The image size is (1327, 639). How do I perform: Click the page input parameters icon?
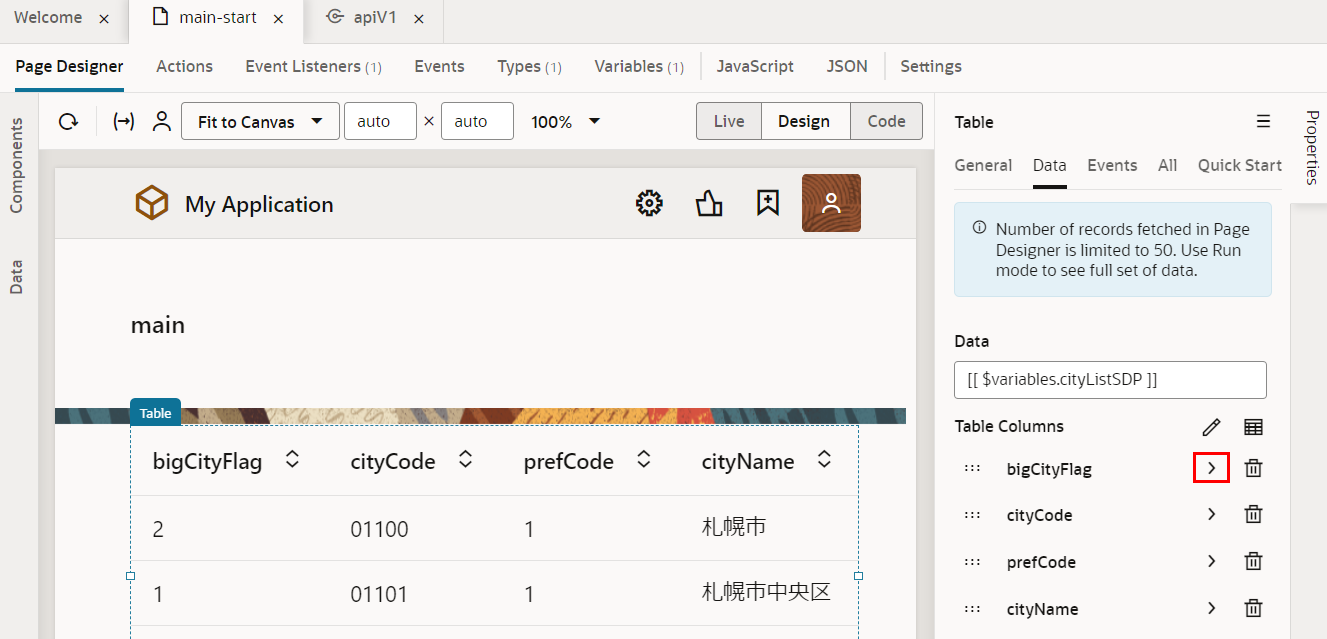click(x=124, y=122)
